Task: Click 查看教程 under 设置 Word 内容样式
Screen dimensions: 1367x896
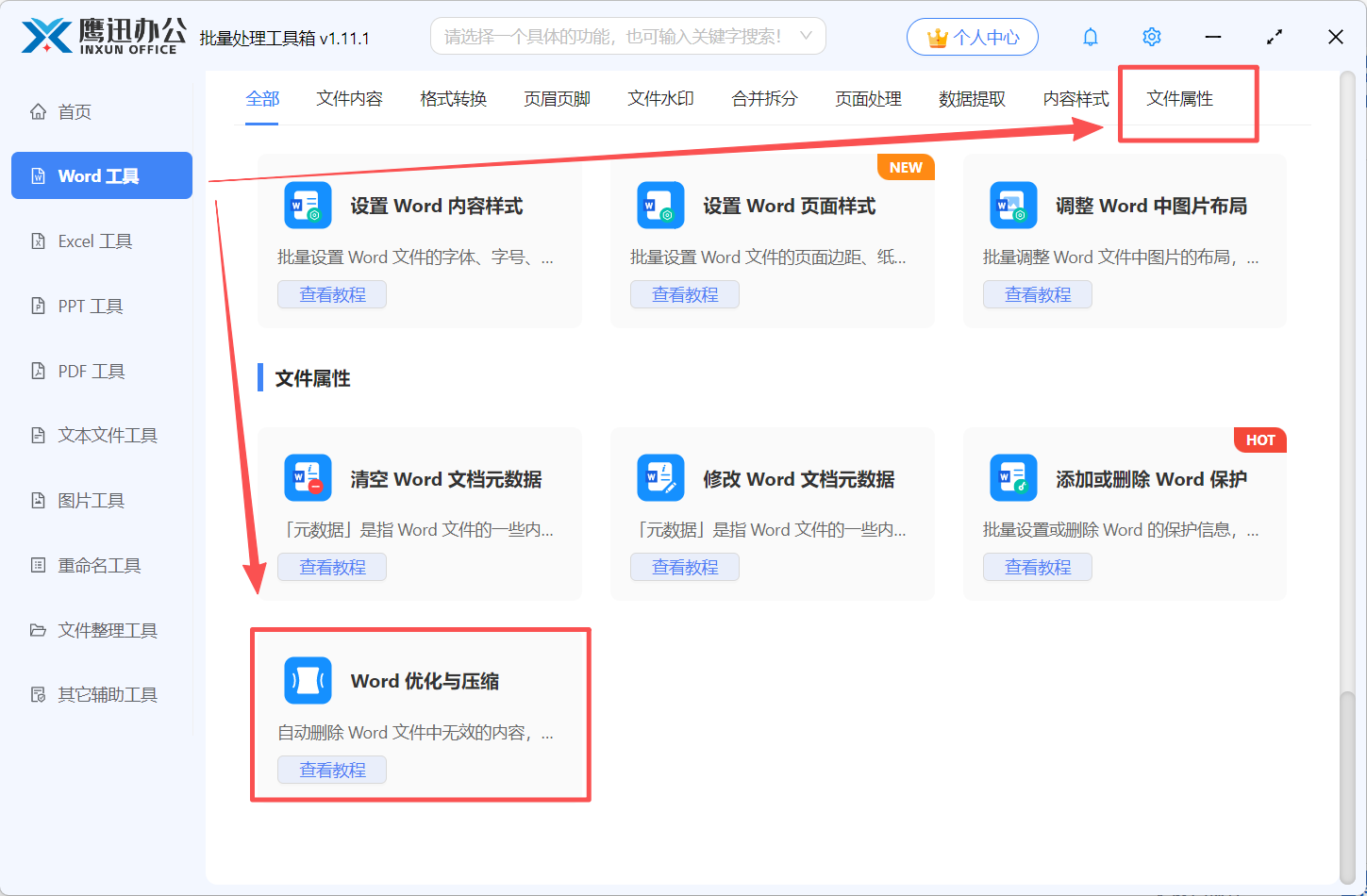Action: pyautogui.click(x=332, y=294)
